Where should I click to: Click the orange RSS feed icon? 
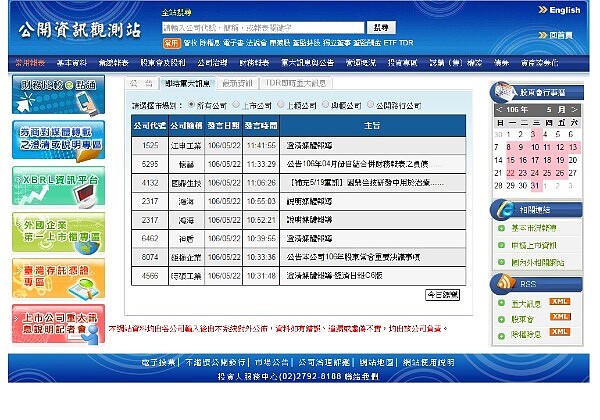pyautogui.click(x=505, y=283)
